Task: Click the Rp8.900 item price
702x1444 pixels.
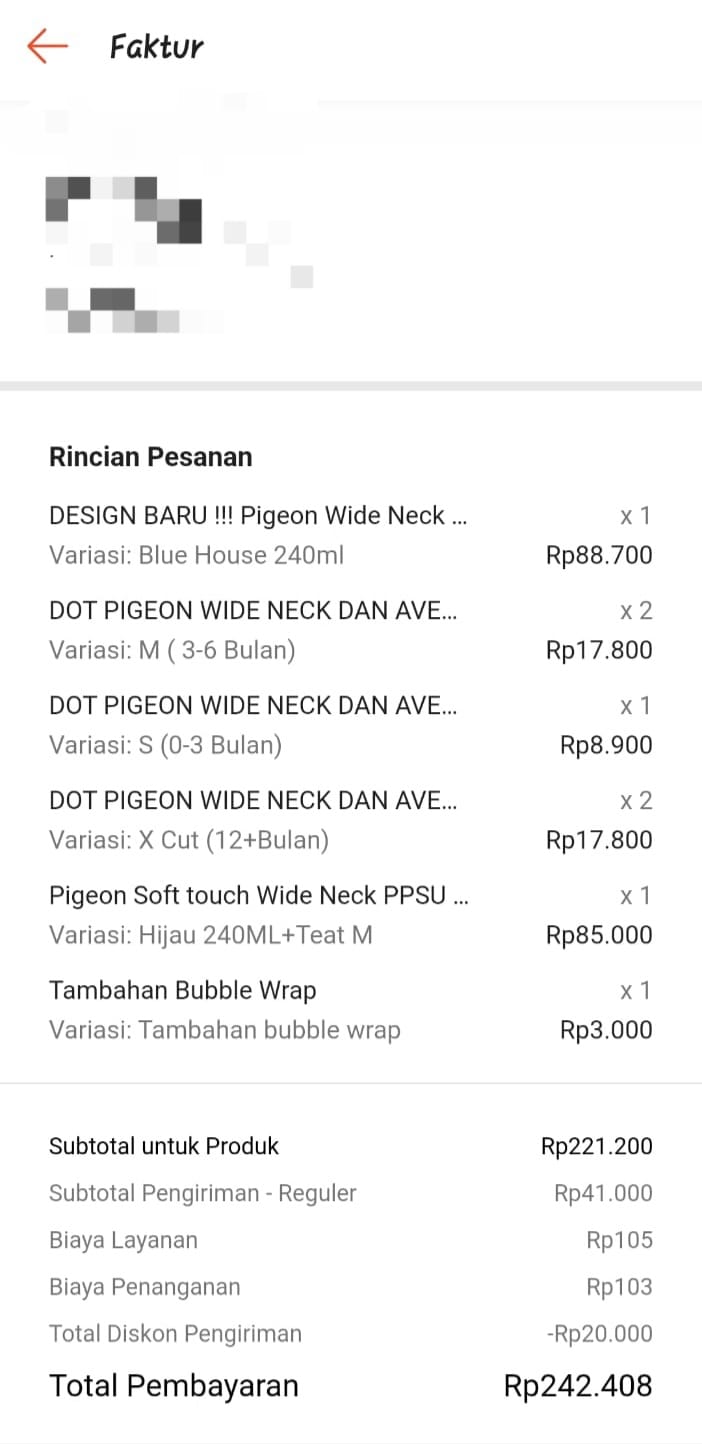Action: point(606,745)
